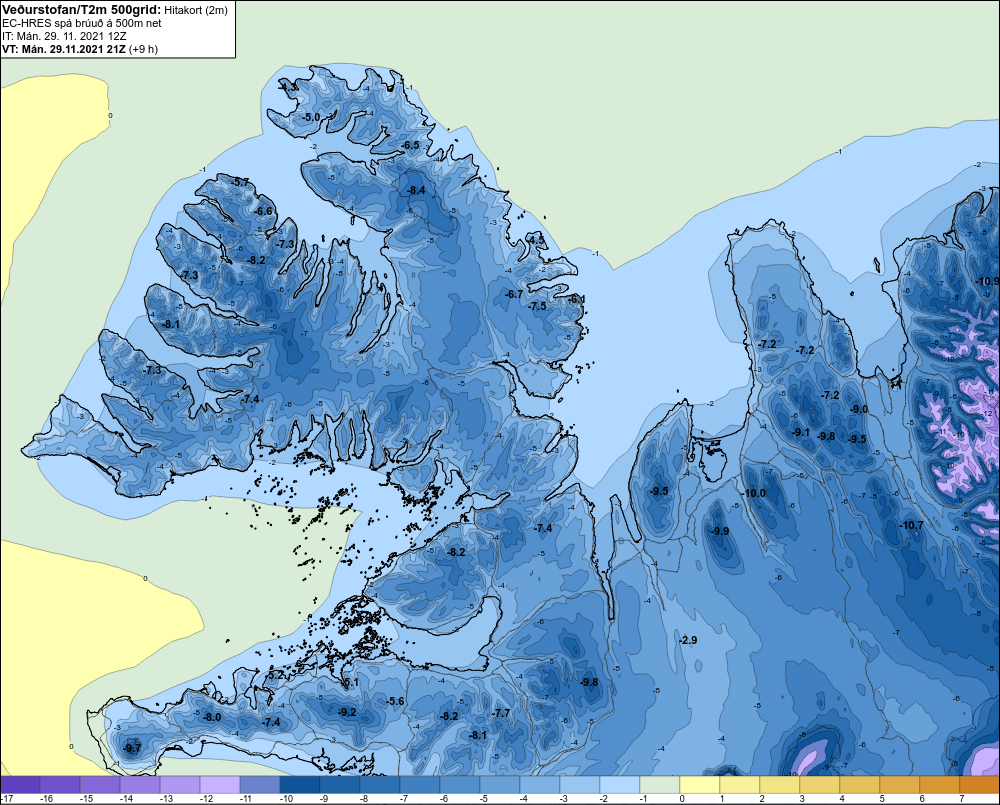This screenshot has width=1000, height=805.
Task: Click the '-9.2' temperature value on map
Action: tap(348, 712)
